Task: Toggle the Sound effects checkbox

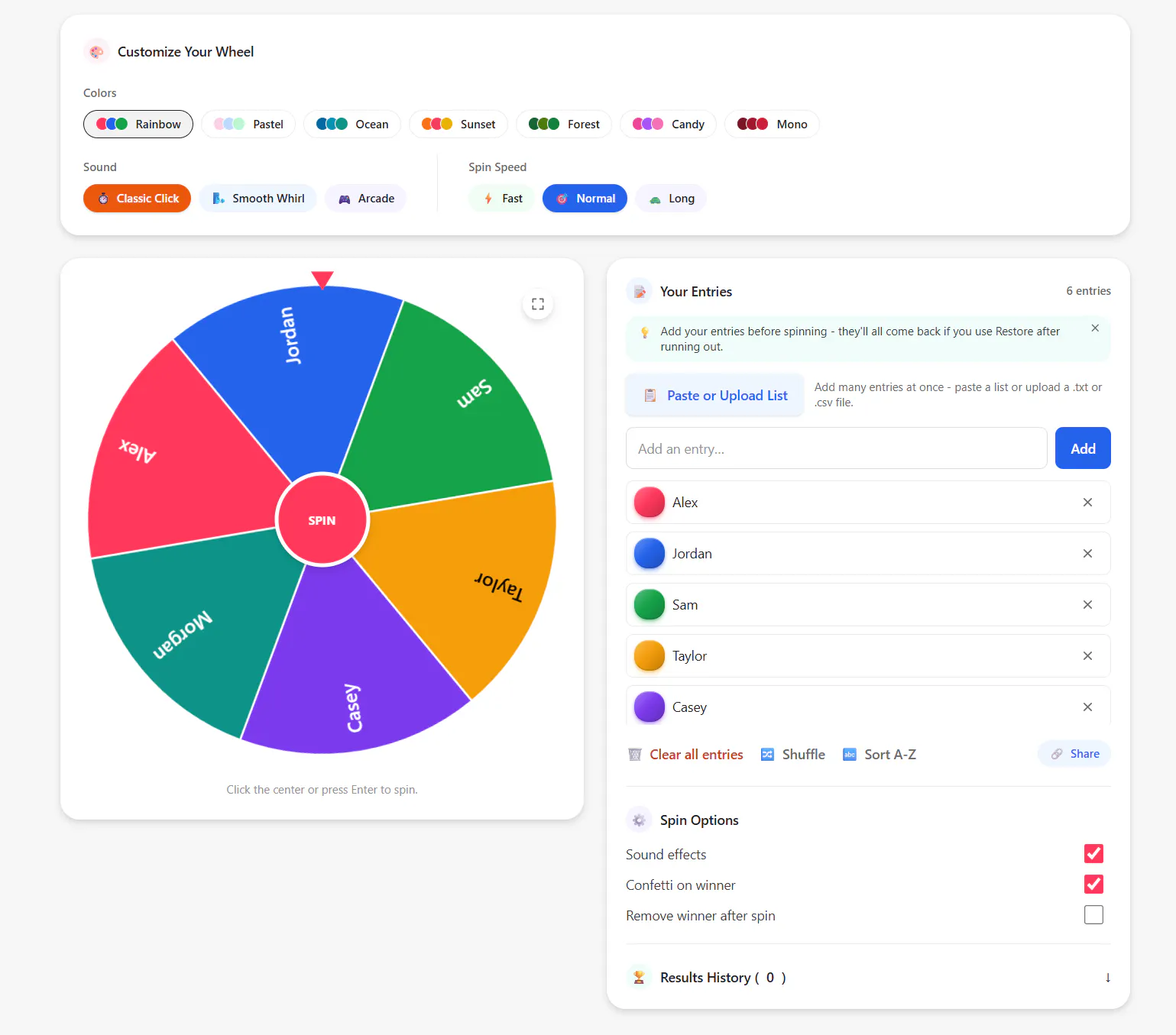Action: point(1093,853)
